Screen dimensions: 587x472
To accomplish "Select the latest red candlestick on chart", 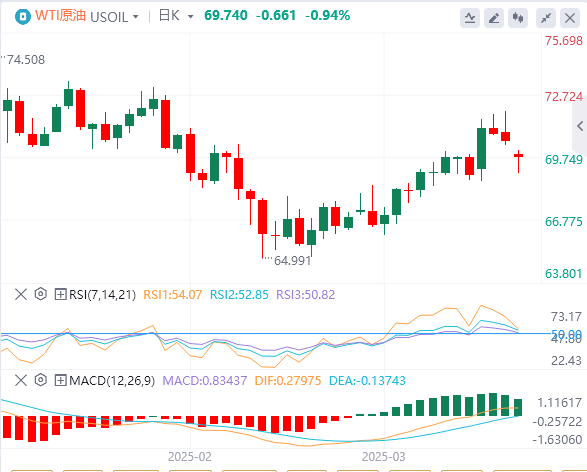I will 518,161.
